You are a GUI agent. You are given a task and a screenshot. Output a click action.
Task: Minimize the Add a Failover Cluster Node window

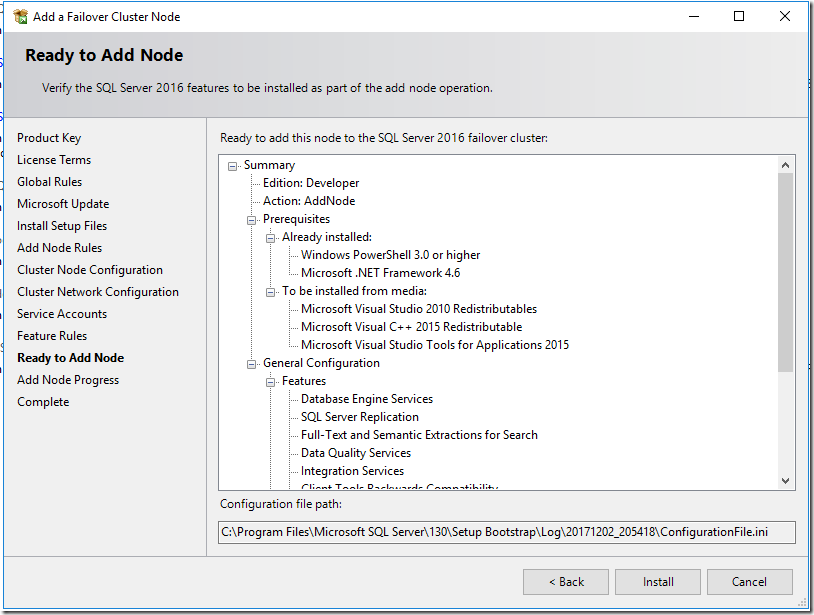(x=694, y=17)
